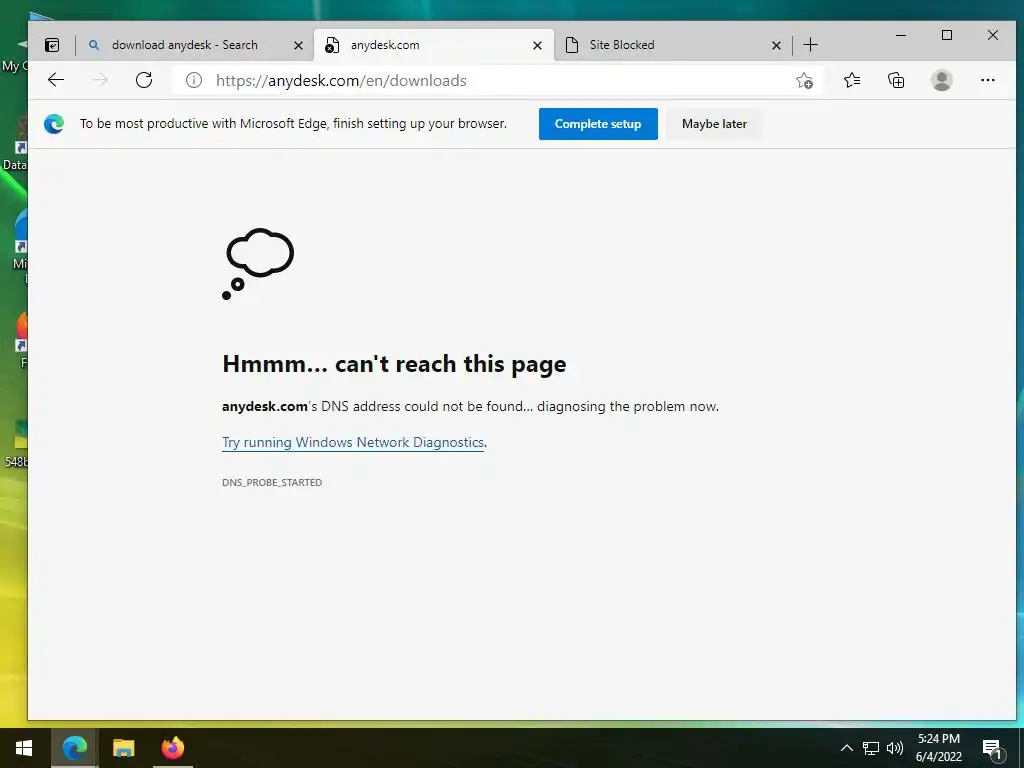This screenshot has width=1024, height=768.
Task: Open a new tab
Action: pyautogui.click(x=810, y=45)
